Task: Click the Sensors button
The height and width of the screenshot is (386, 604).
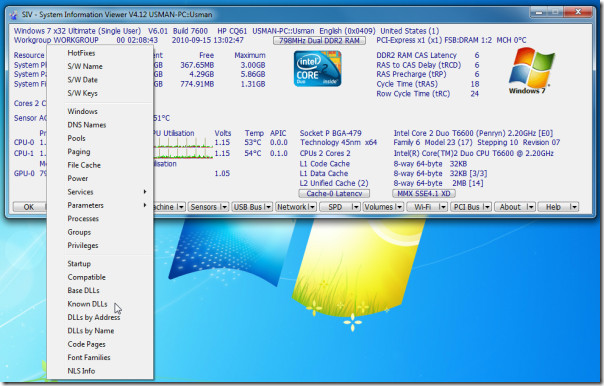Action: [204, 207]
